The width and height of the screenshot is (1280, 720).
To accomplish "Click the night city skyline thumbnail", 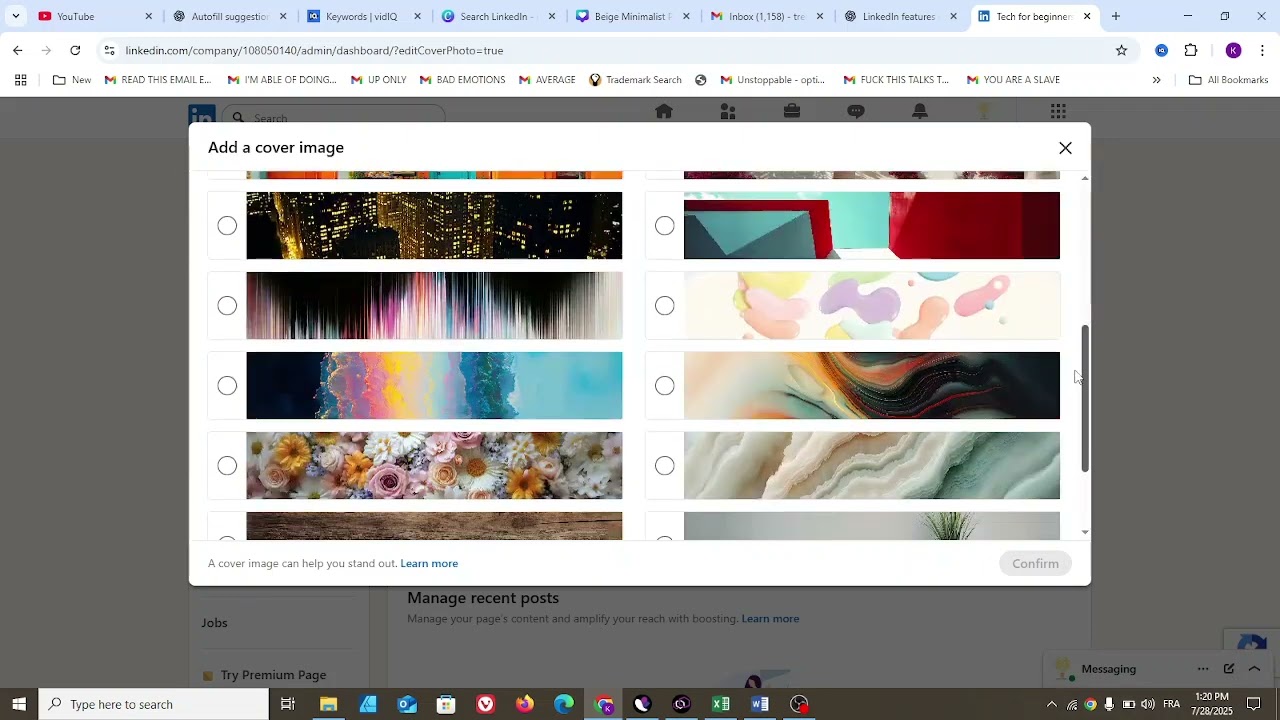I will tap(434, 226).
